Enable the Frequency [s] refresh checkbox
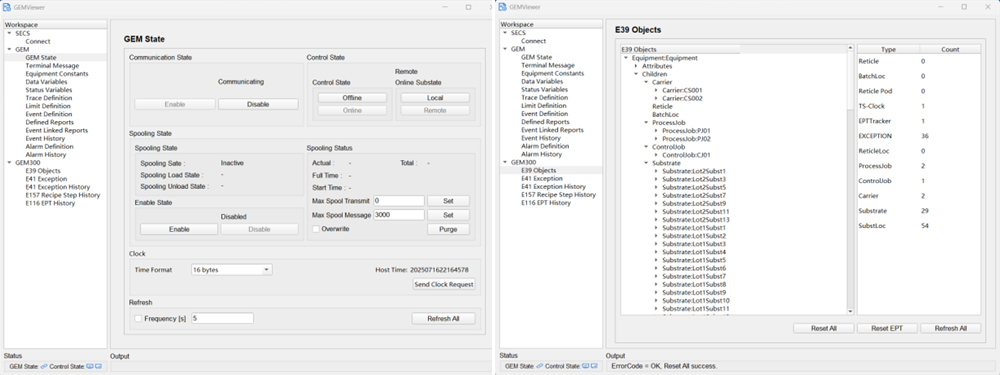The width and height of the screenshot is (1000, 375). point(138,318)
